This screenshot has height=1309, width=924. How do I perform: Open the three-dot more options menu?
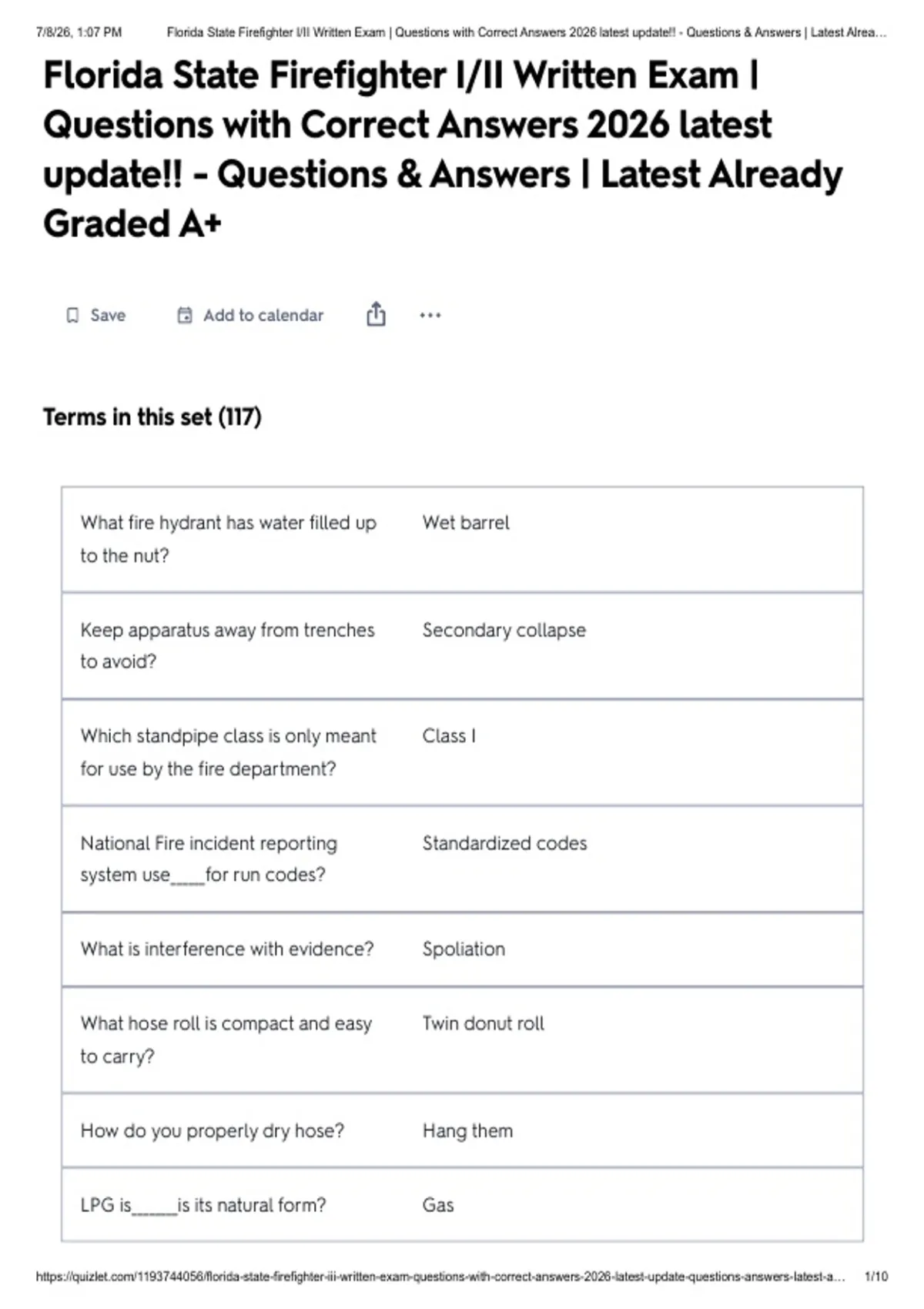click(x=430, y=316)
